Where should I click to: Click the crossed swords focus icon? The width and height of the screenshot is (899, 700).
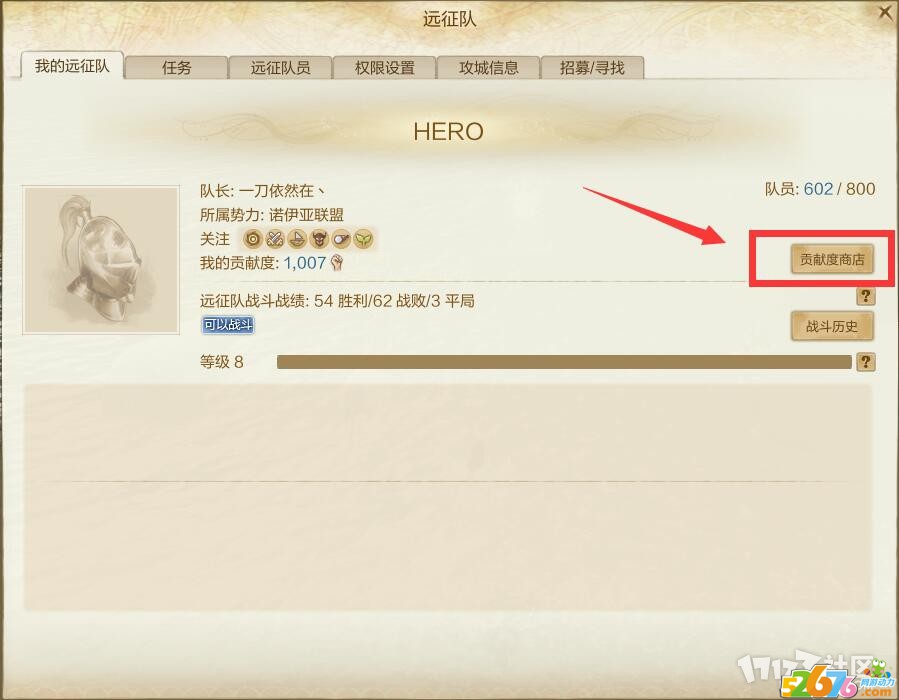click(275, 238)
